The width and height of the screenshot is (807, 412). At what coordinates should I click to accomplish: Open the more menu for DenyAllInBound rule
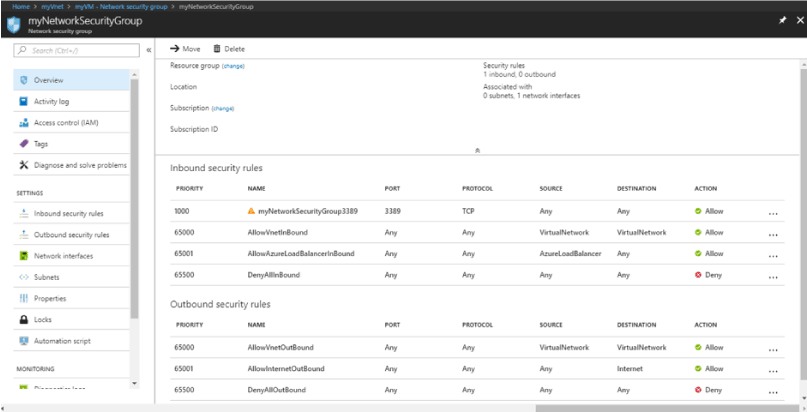pyautogui.click(x=773, y=277)
